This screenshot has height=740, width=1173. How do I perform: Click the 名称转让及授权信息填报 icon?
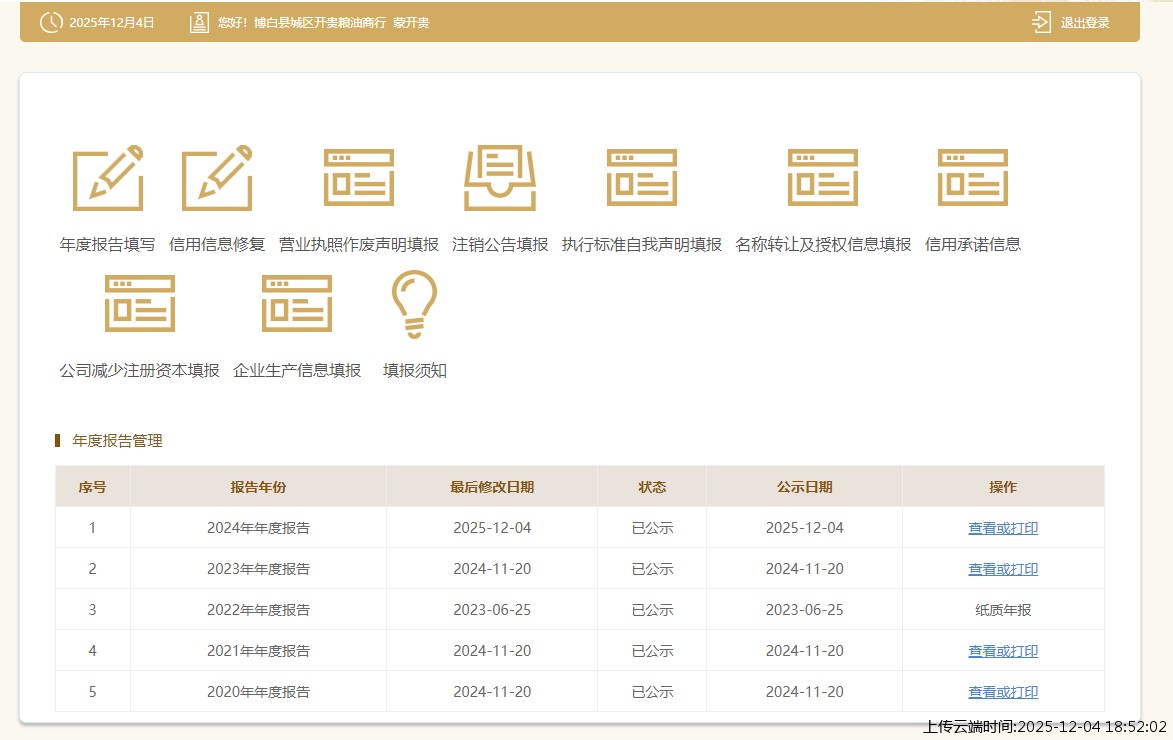823,178
